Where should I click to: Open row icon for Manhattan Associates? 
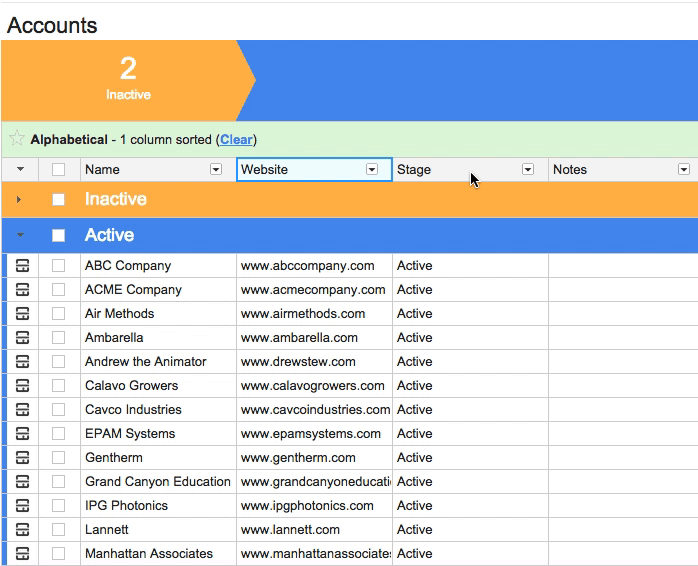point(22,554)
